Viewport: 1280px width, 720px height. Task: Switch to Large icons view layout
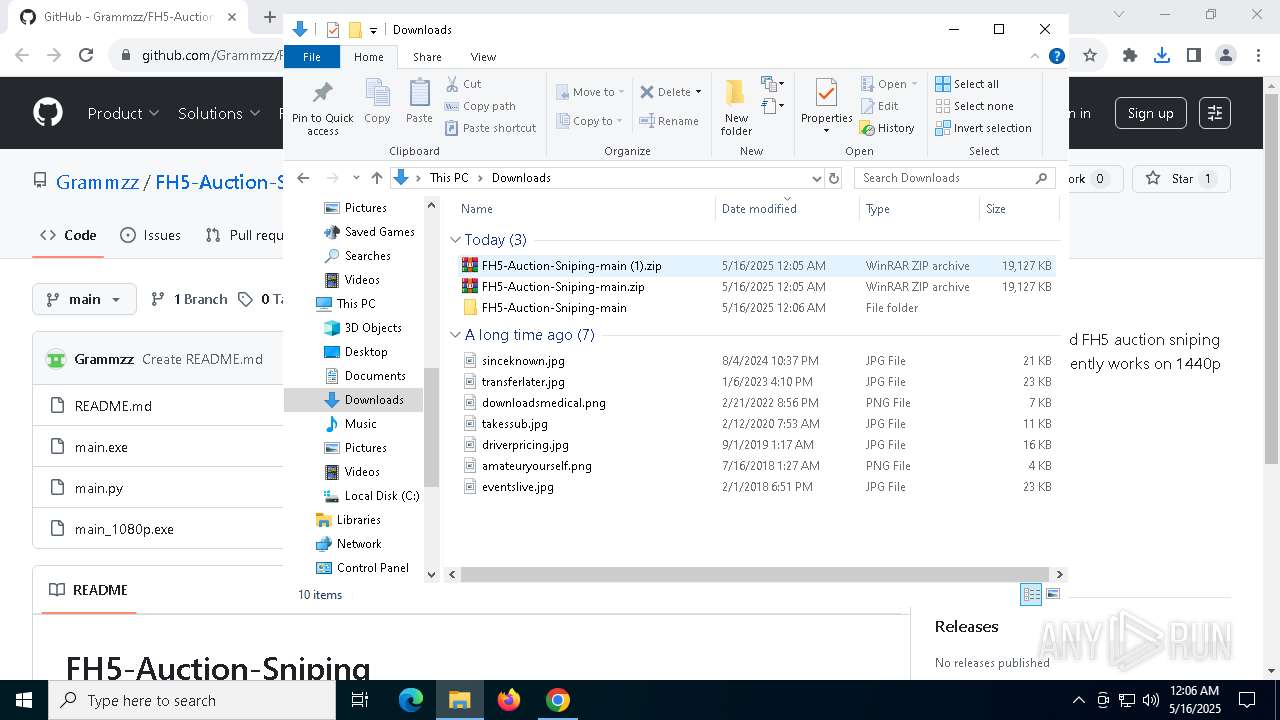click(1052, 594)
